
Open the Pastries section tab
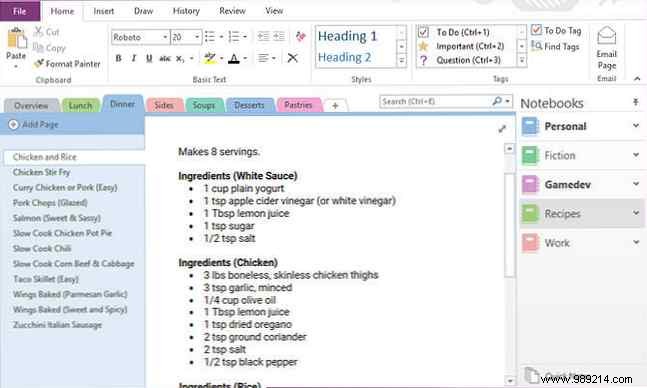298,105
